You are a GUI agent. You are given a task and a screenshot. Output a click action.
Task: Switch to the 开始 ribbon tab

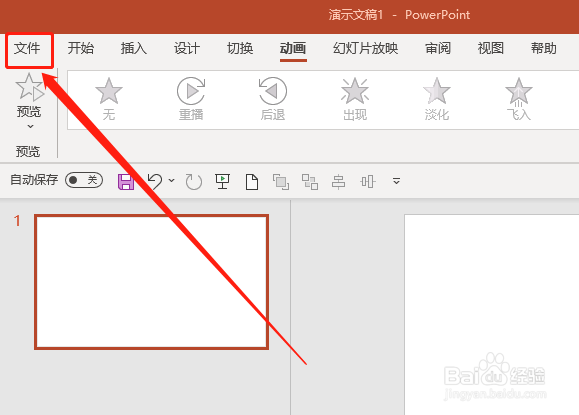click(80, 49)
